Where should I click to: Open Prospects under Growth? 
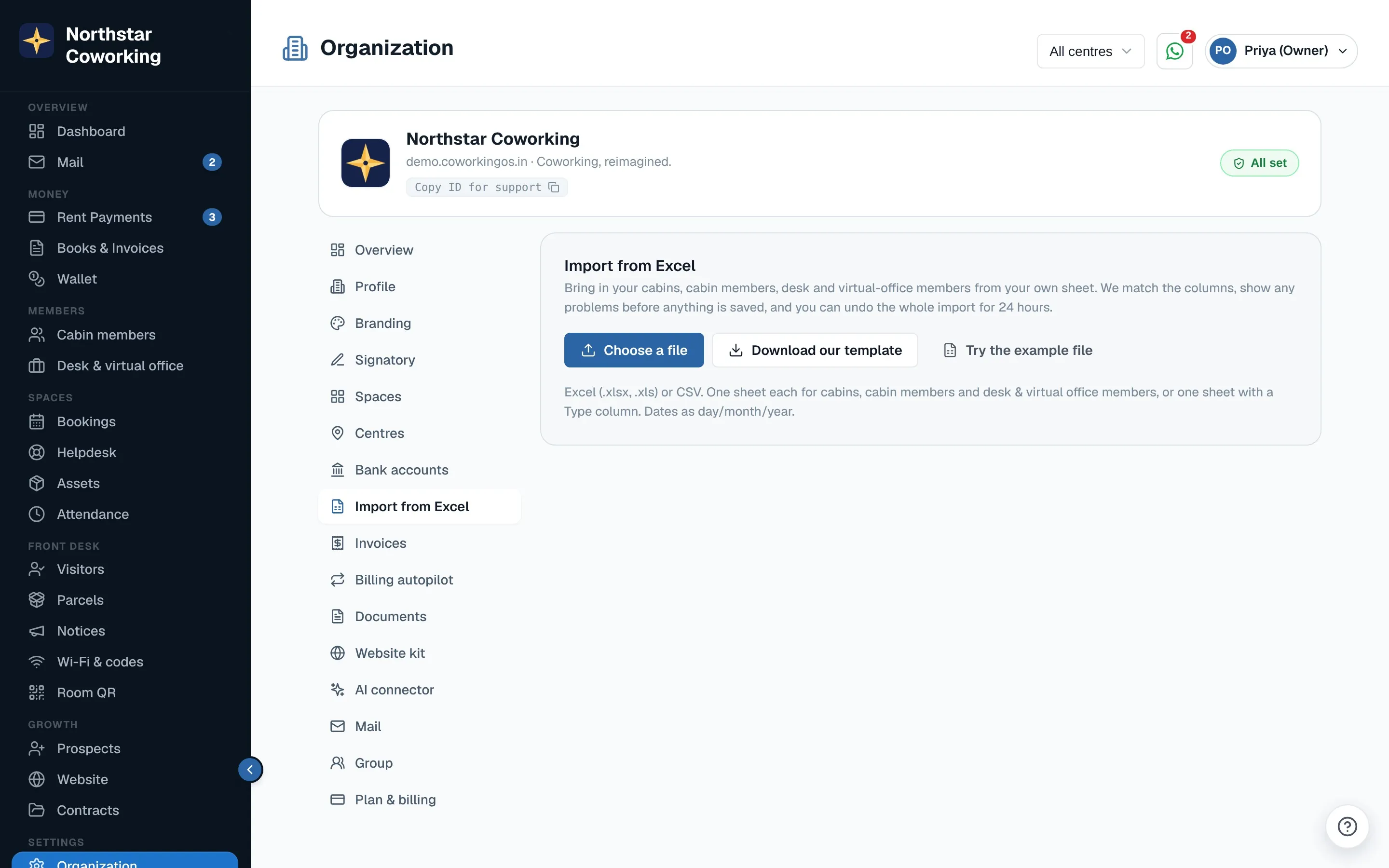(125, 748)
